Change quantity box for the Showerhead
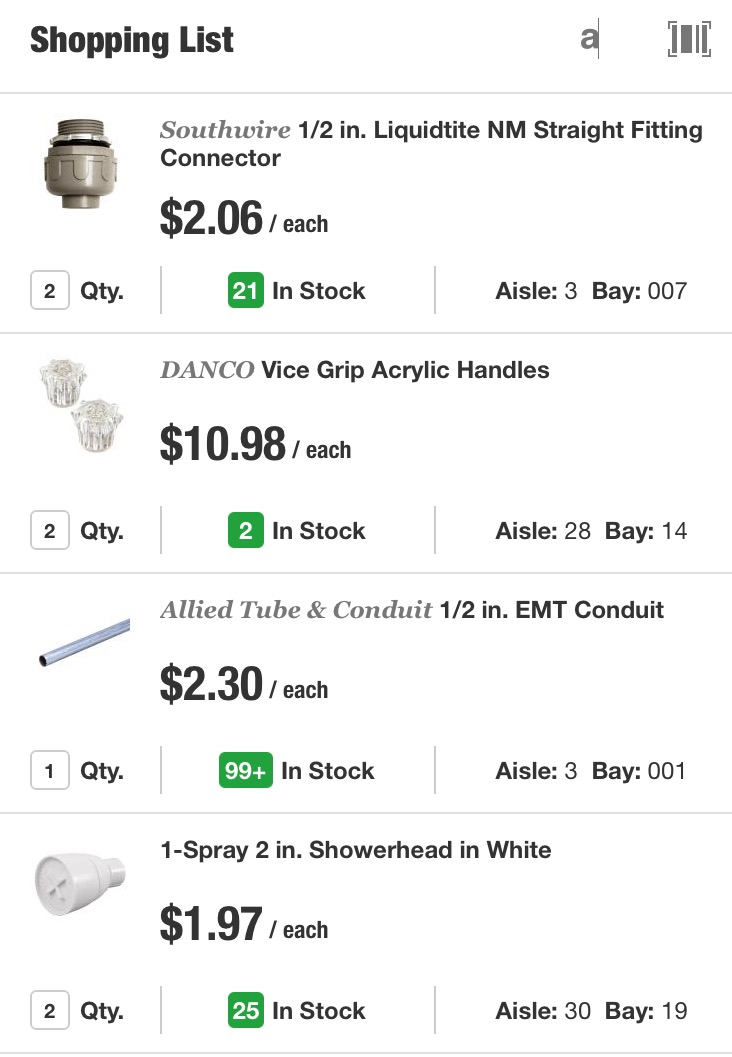Screen dimensions: 732x1057 (50, 1011)
